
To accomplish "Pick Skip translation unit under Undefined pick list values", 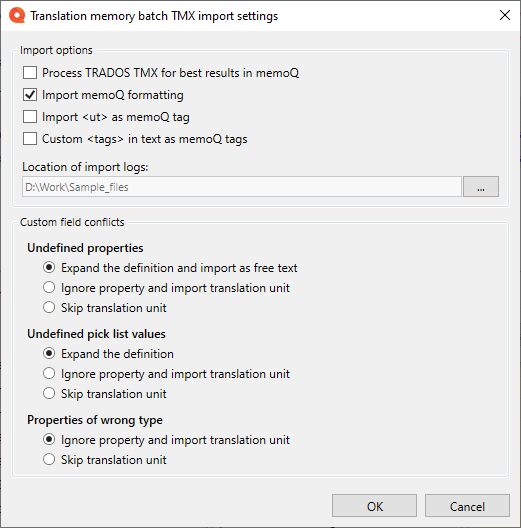I will (x=49, y=393).
